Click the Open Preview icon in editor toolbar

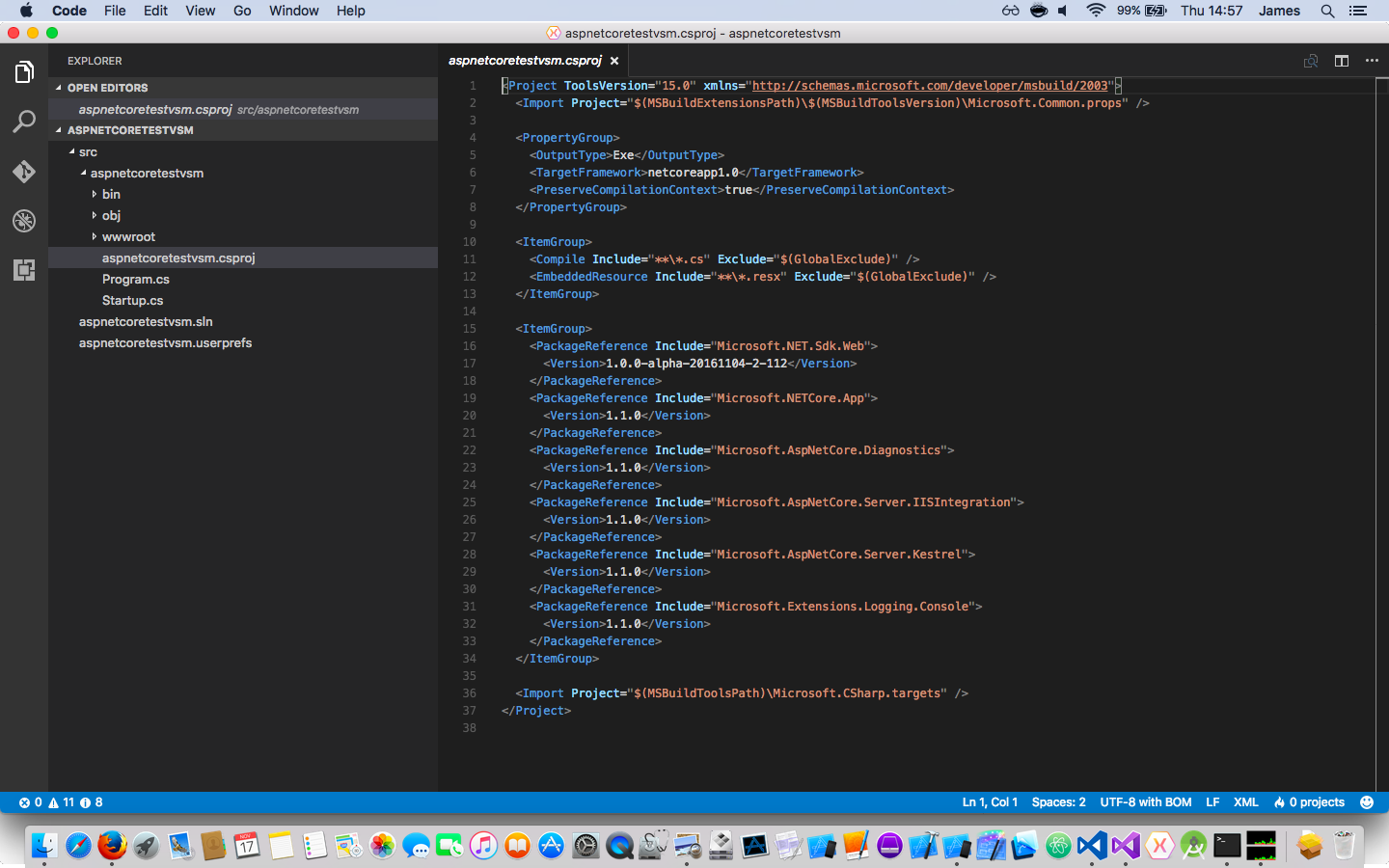[1311, 61]
